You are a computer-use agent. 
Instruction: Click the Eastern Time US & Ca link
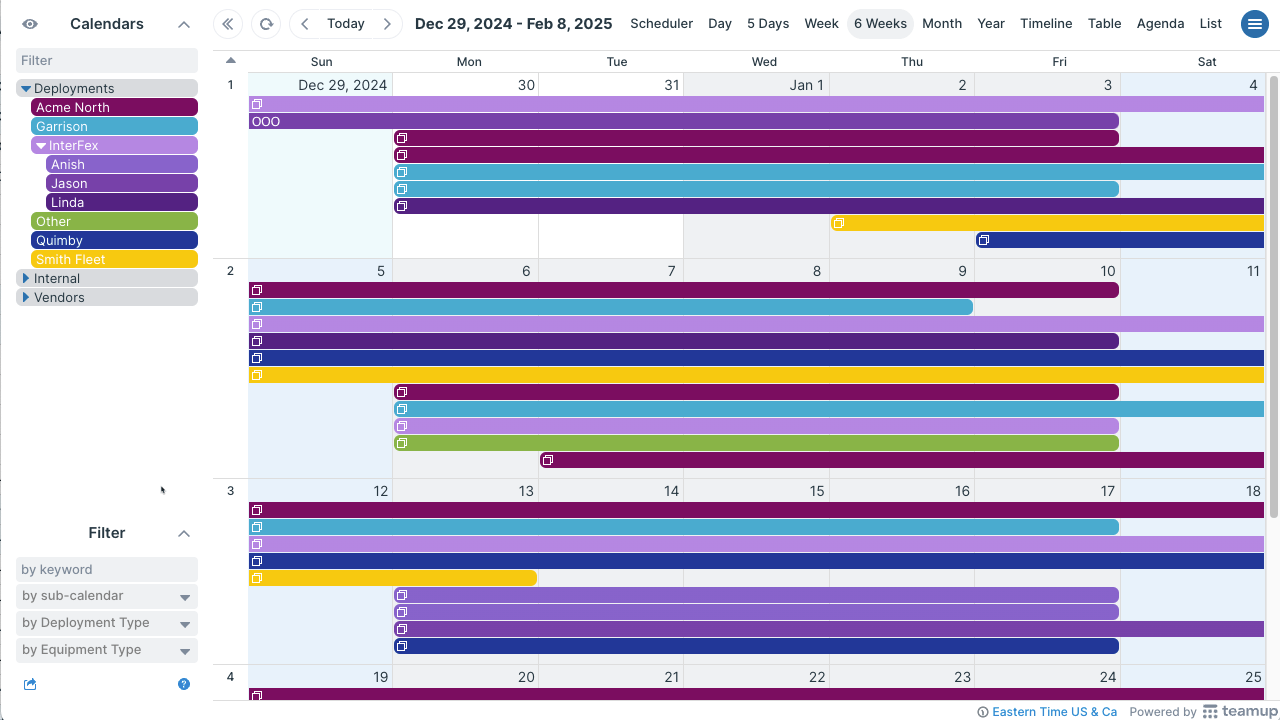(x=1054, y=712)
